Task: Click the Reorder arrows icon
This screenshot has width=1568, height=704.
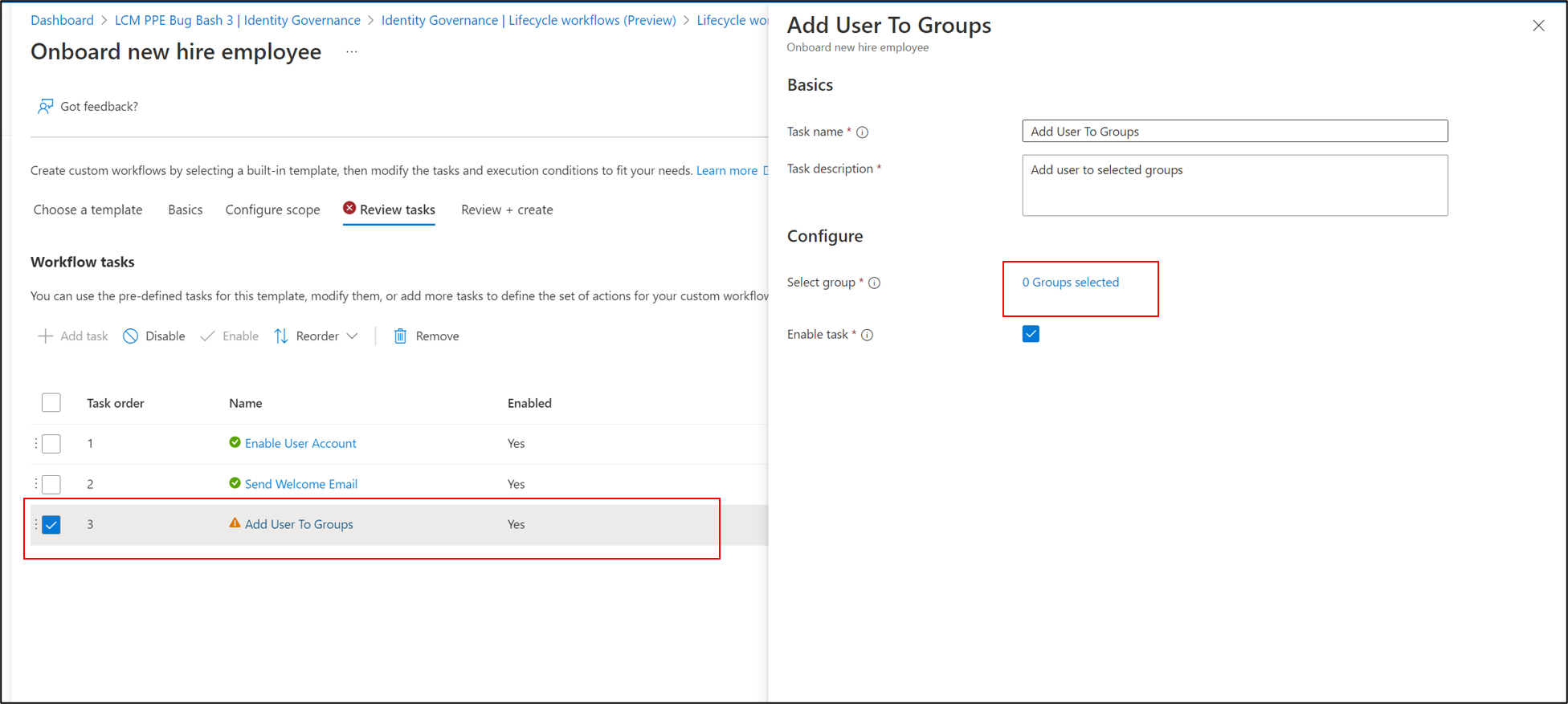Action: pyautogui.click(x=281, y=336)
